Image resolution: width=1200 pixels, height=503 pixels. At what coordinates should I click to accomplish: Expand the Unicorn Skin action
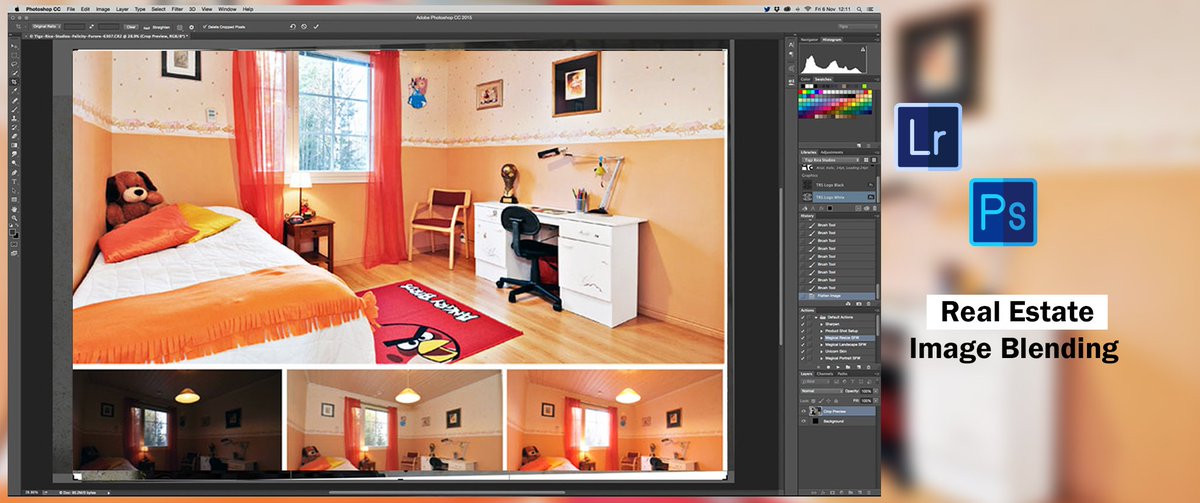coord(821,352)
